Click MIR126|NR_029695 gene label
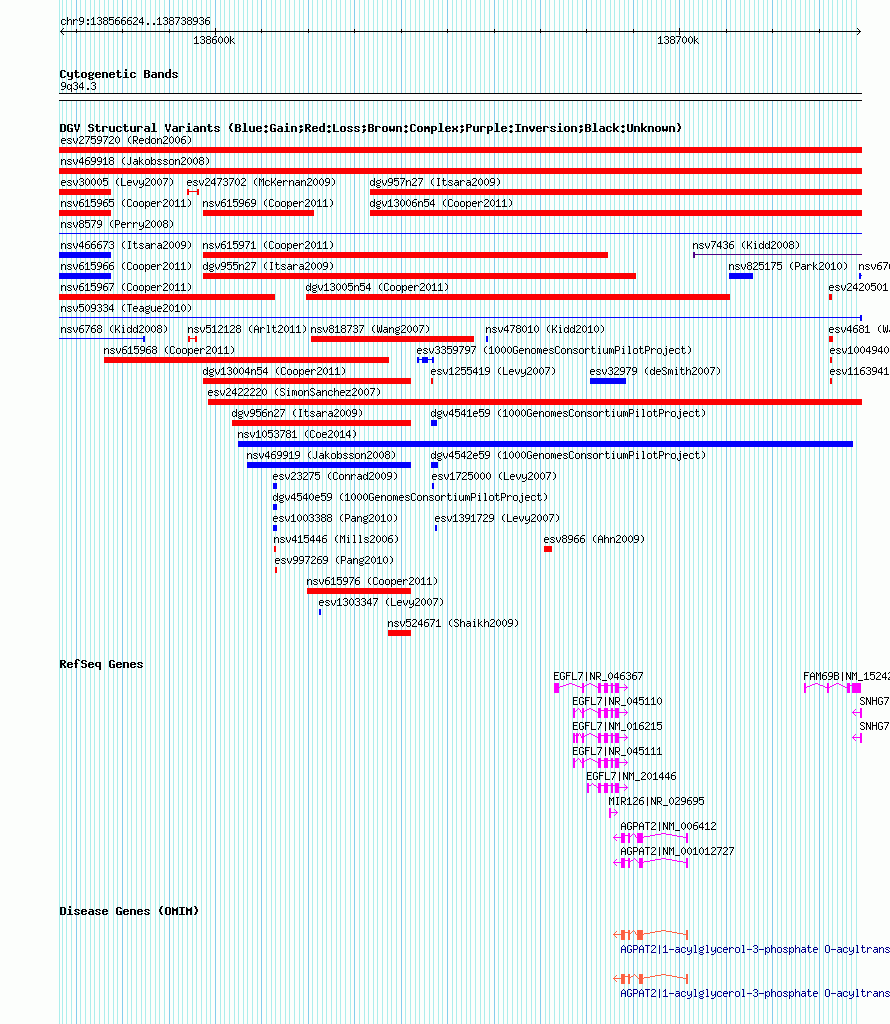890x1024 pixels. pyautogui.click(x=654, y=801)
